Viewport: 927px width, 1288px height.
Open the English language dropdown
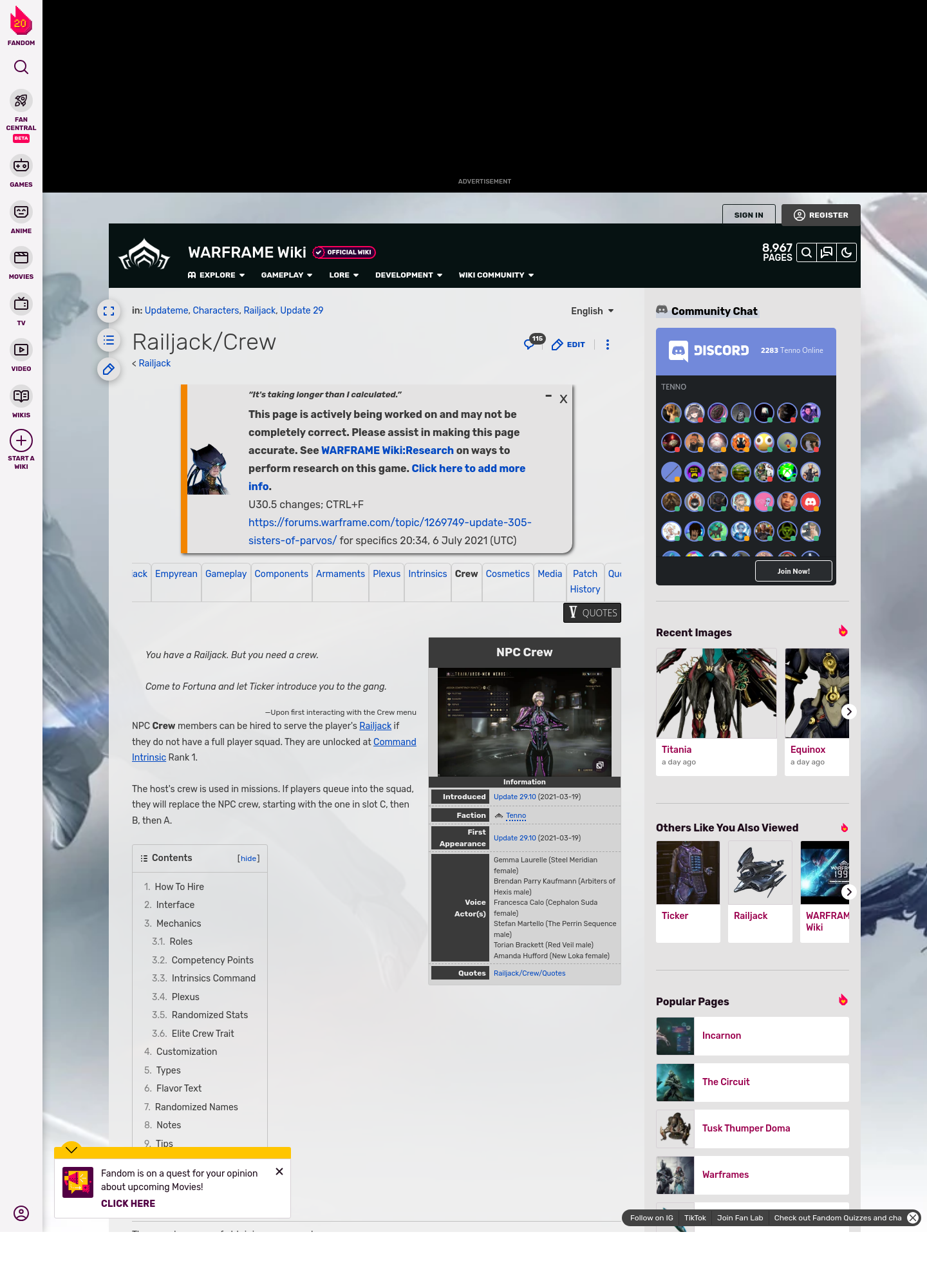(x=592, y=311)
